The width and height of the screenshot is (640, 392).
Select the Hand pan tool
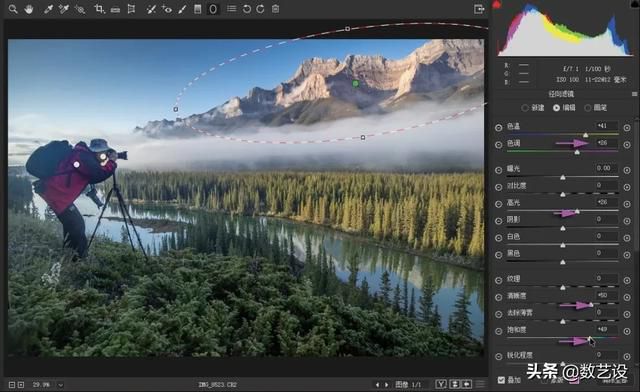coord(29,9)
